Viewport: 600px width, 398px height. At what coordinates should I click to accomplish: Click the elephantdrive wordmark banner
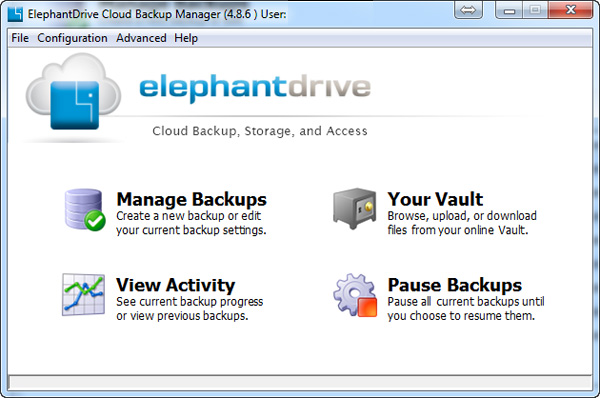(x=255, y=87)
